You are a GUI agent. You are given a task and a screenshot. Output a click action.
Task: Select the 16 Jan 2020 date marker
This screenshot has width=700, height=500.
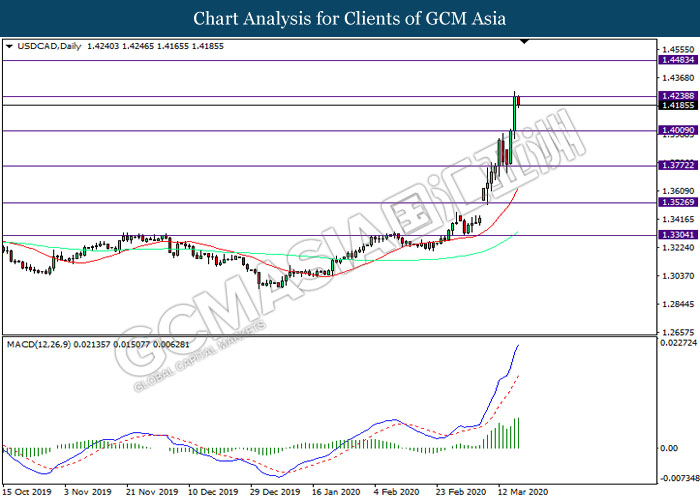[336, 492]
